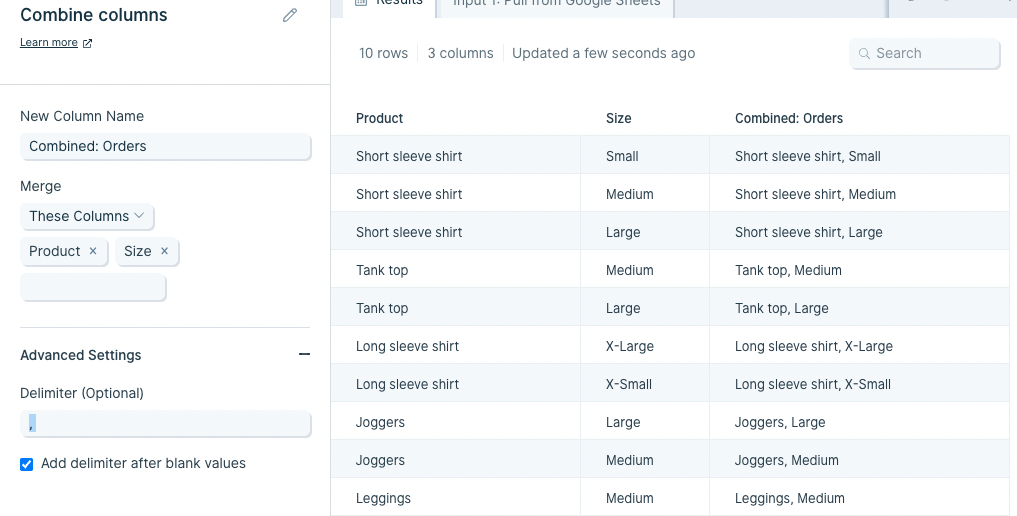Click the empty add-column field under Merge
This screenshot has height=516, width=1017.
coord(93,287)
